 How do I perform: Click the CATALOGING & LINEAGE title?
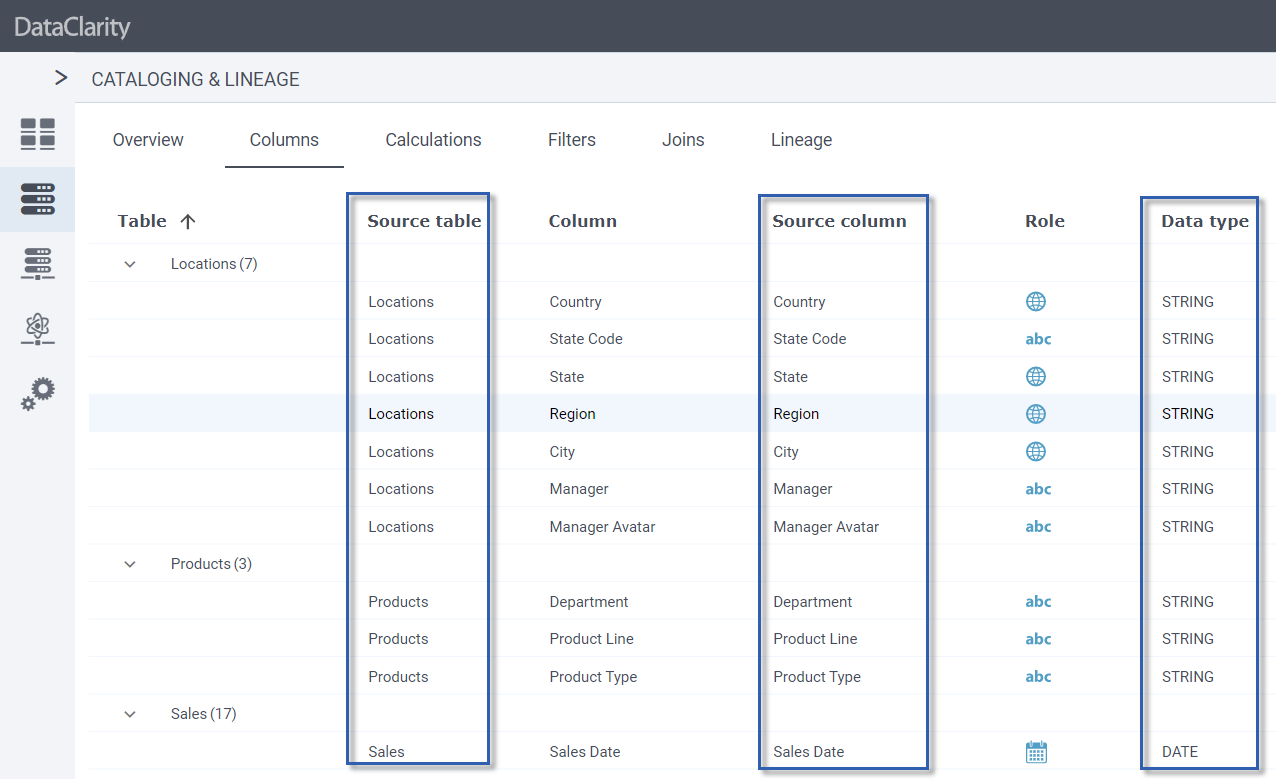(195, 79)
